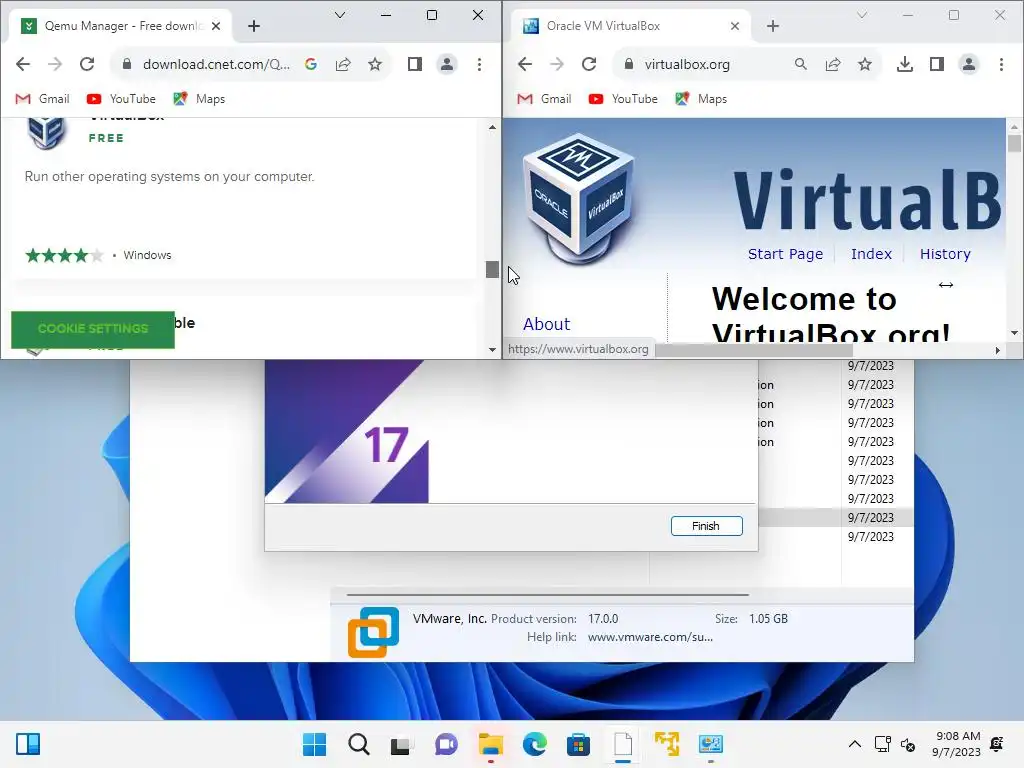The image size is (1024, 768).
Task: Close the Qemu Manager tab
Action: point(216,26)
